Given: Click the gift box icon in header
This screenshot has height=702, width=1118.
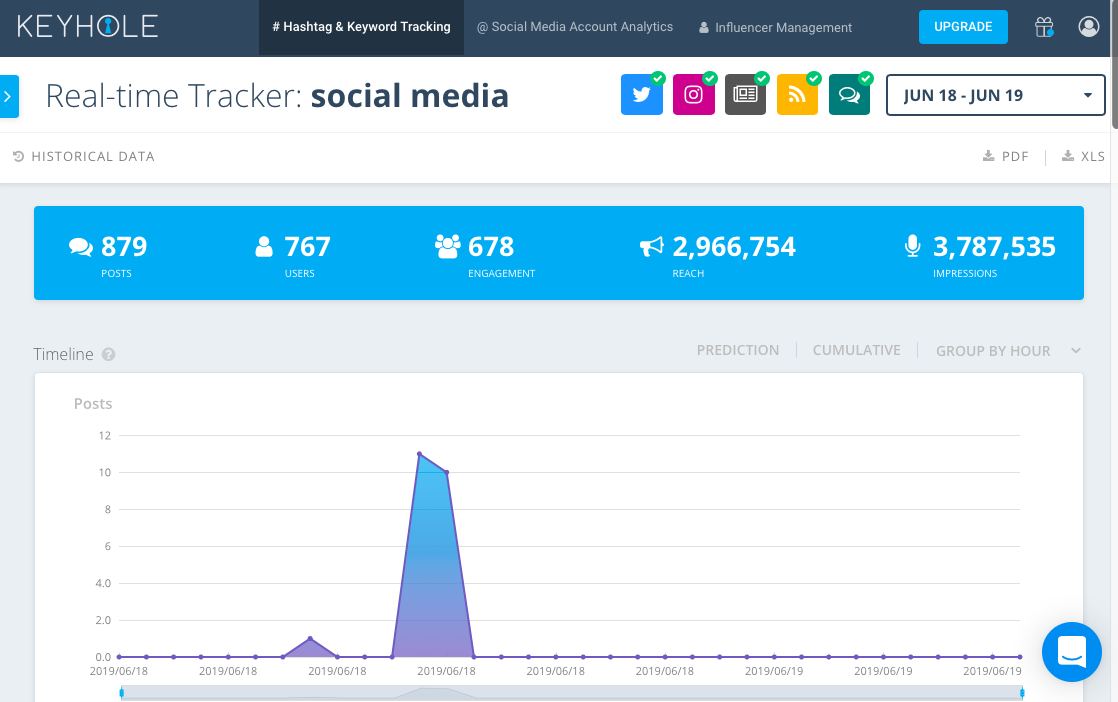Looking at the screenshot, I should tap(1044, 27).
